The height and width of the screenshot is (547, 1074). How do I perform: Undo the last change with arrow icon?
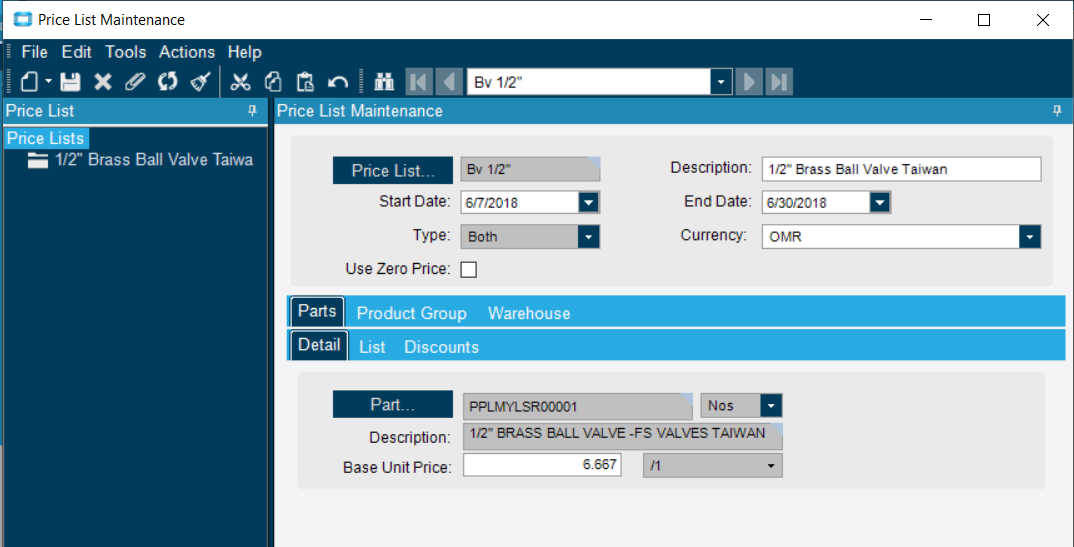coord(338,83)
